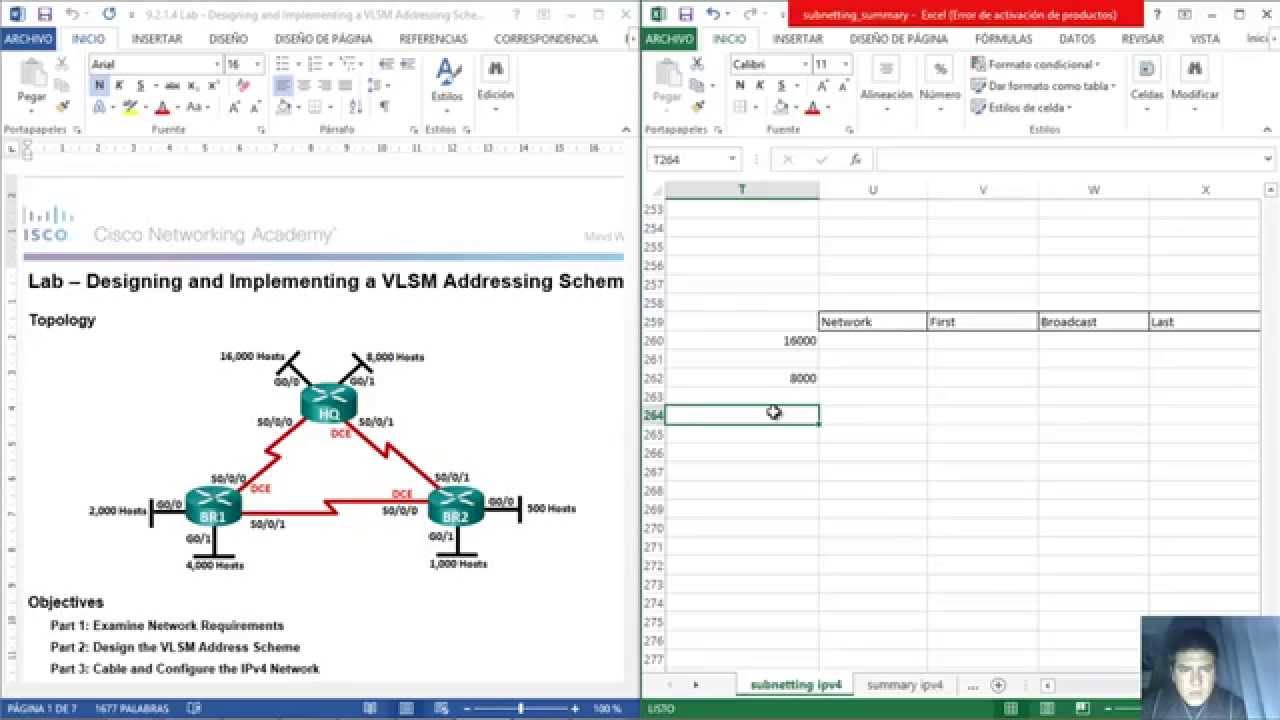Image resolution: width=1280 pixels, height=720 pixels.
Task: Open FÓRMULAS tab in Excel
Action: point(1003,39)
